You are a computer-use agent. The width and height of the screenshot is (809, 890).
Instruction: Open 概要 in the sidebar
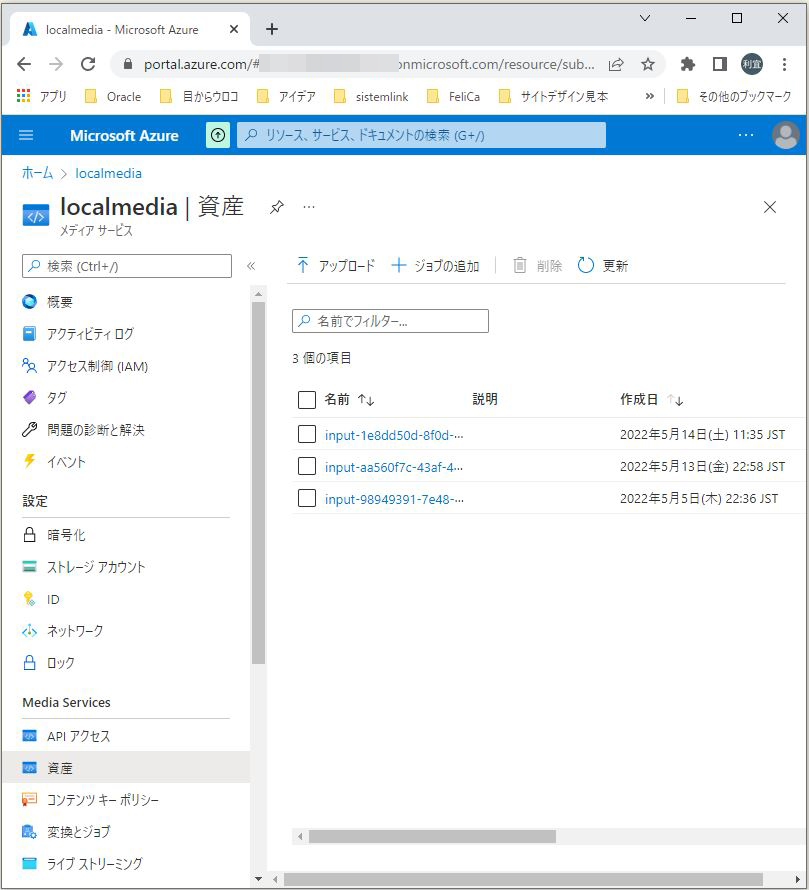pos(60,302)
